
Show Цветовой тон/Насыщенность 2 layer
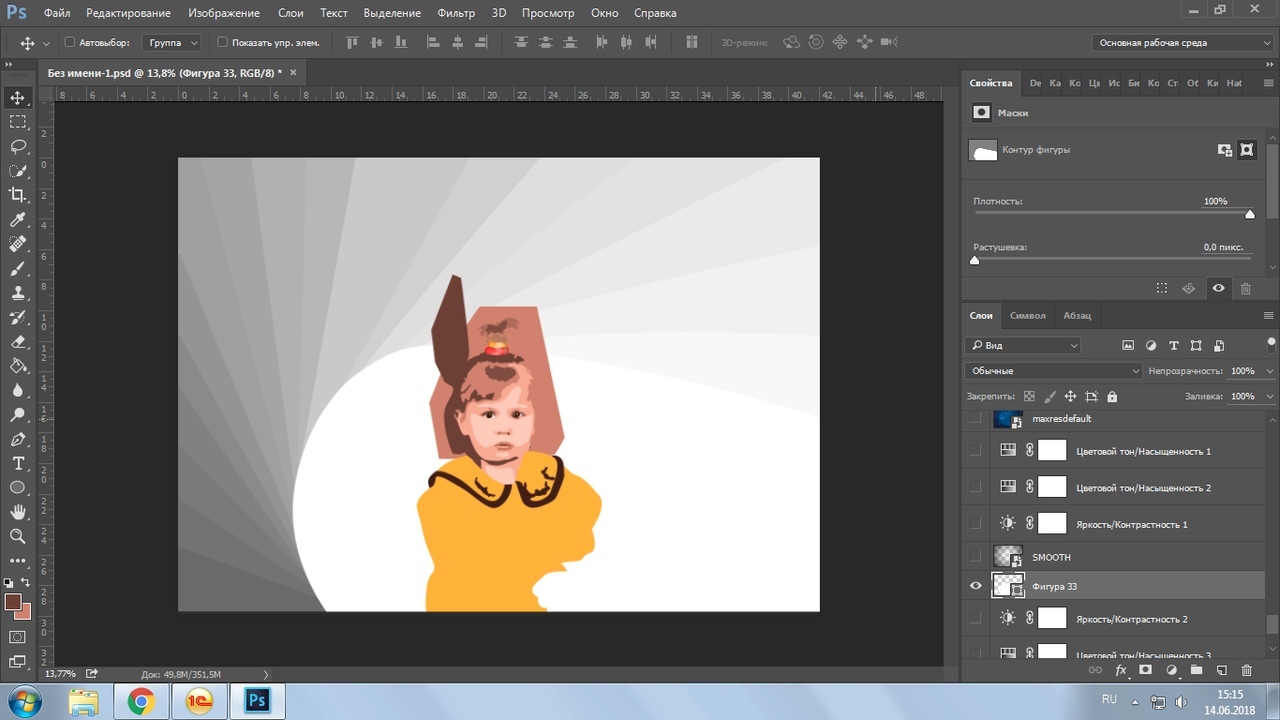[x=976, y=487]
